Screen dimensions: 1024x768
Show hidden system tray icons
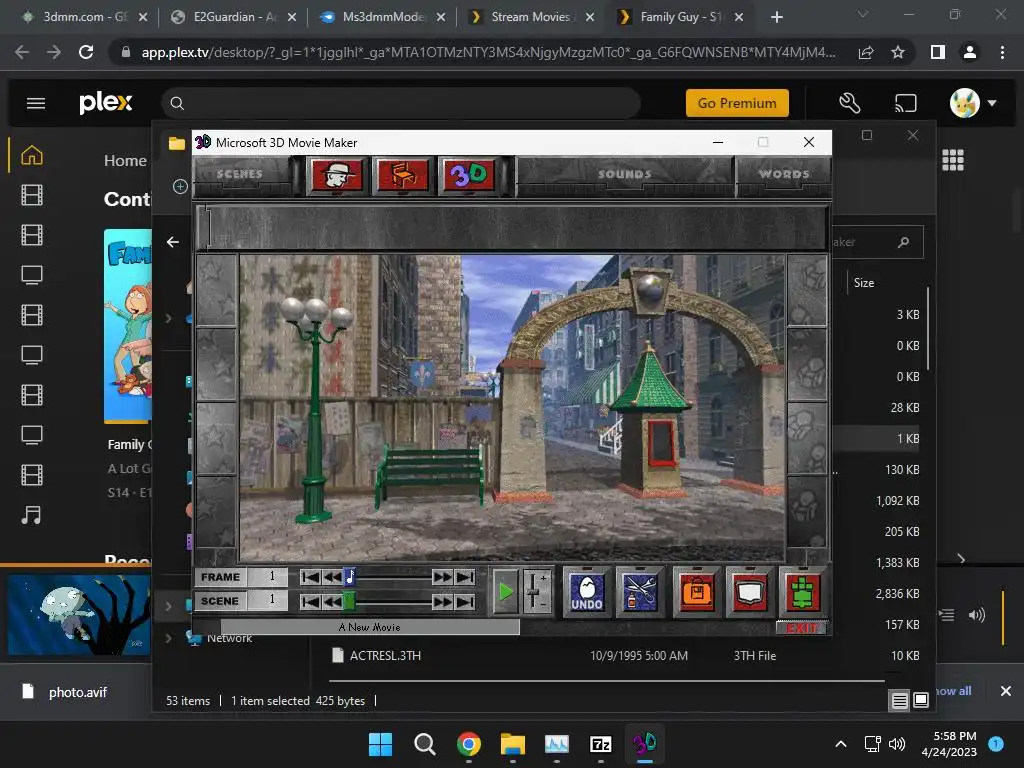pyautogui.click(x=841, y=744)
